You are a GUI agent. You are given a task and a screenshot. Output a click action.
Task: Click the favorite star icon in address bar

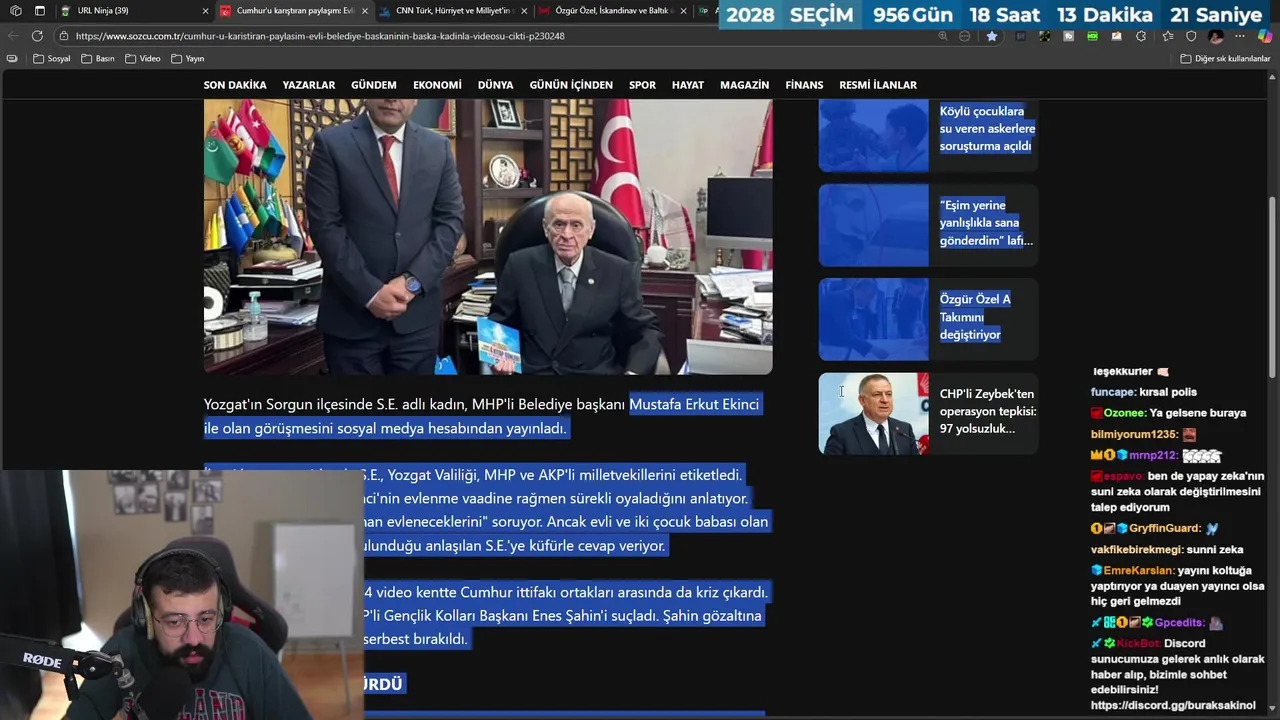point(992,36)
